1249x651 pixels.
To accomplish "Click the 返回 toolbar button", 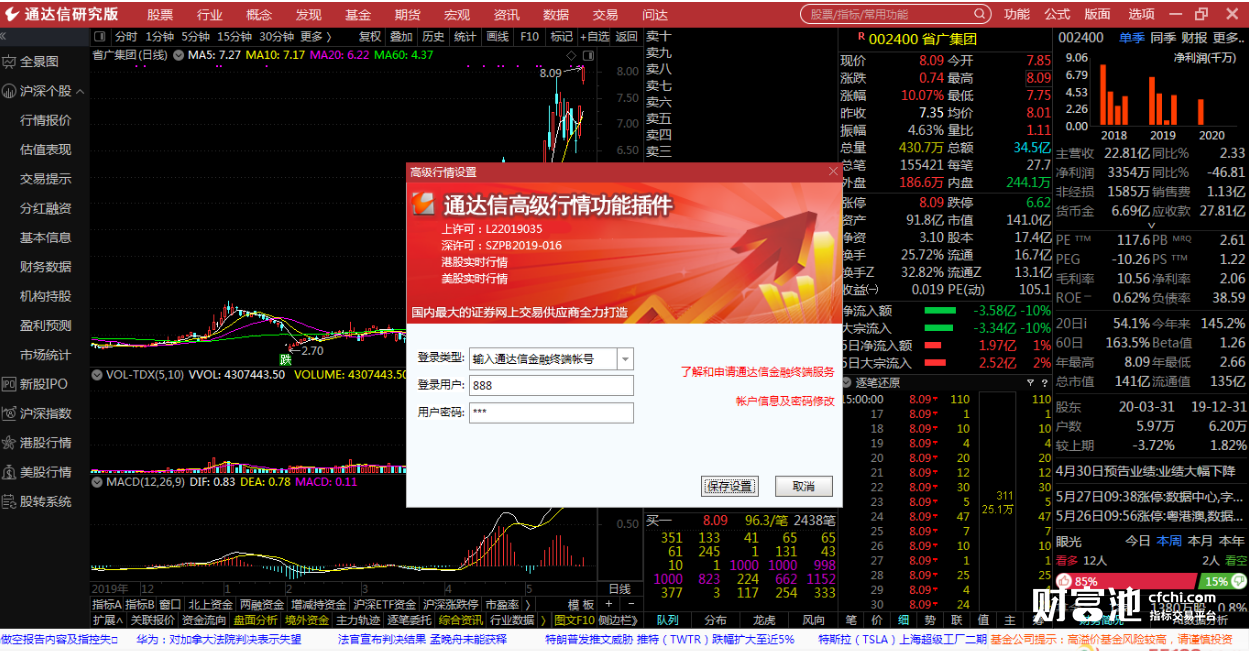I will (626, 36).
